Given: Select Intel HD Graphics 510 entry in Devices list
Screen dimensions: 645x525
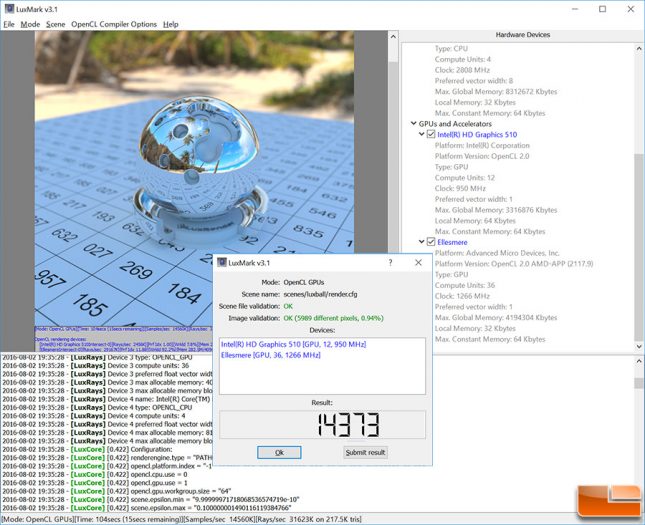Looking at the screenshot, I should 293,344.
